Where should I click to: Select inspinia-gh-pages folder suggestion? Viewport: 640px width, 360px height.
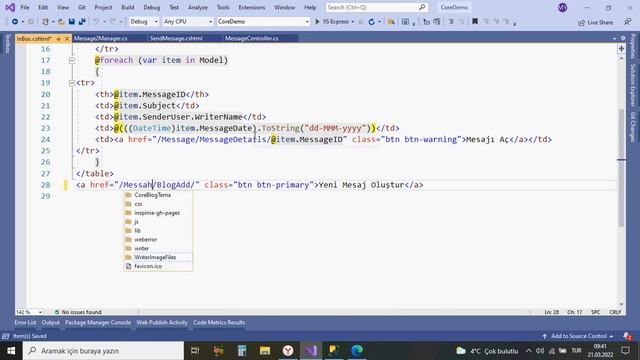[x=158, y=213]
